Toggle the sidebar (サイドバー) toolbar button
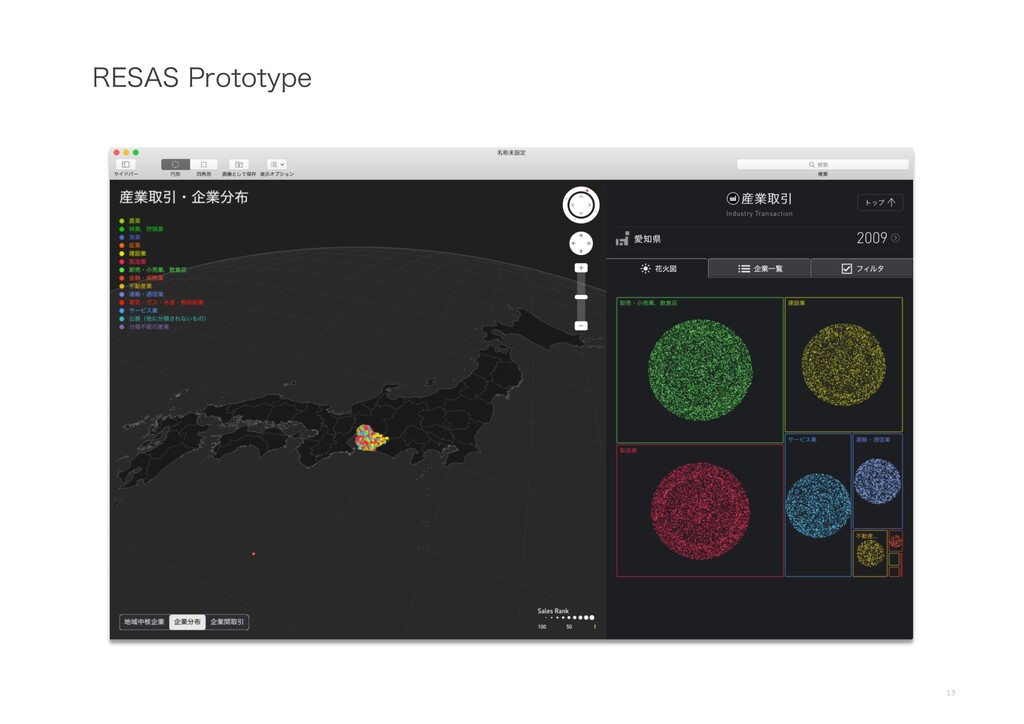 click(x=125, y=165)
